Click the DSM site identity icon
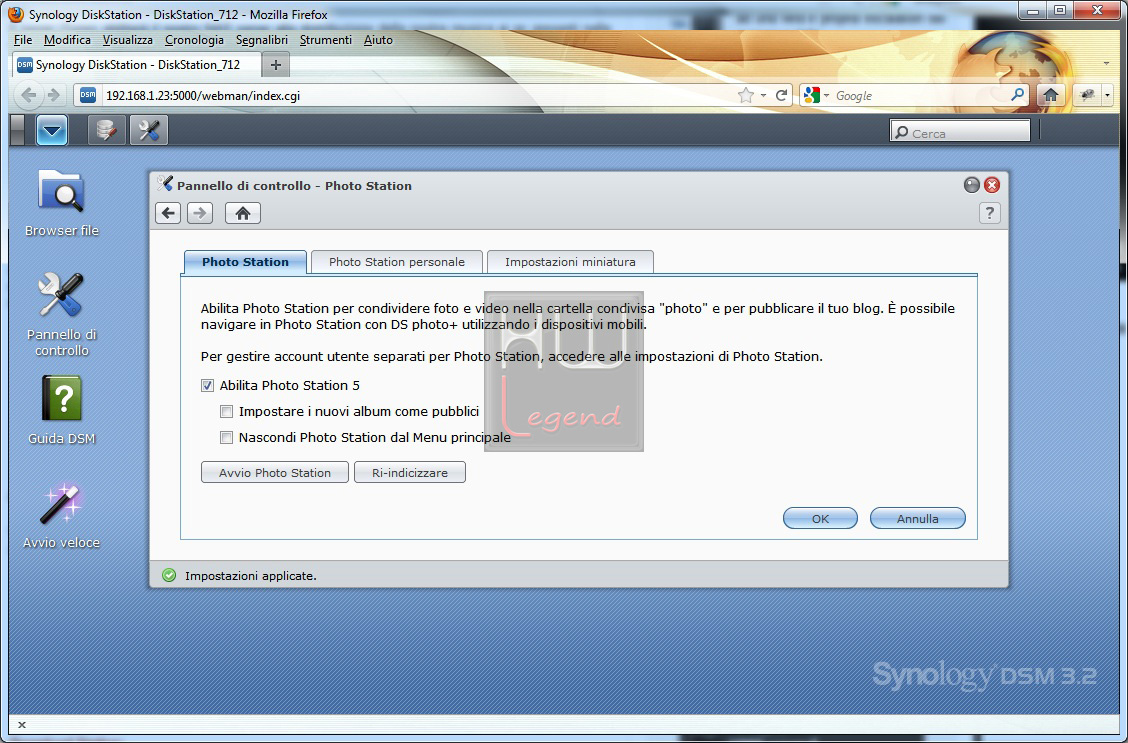The image size is (1128, 743). [x=88, y=95]
